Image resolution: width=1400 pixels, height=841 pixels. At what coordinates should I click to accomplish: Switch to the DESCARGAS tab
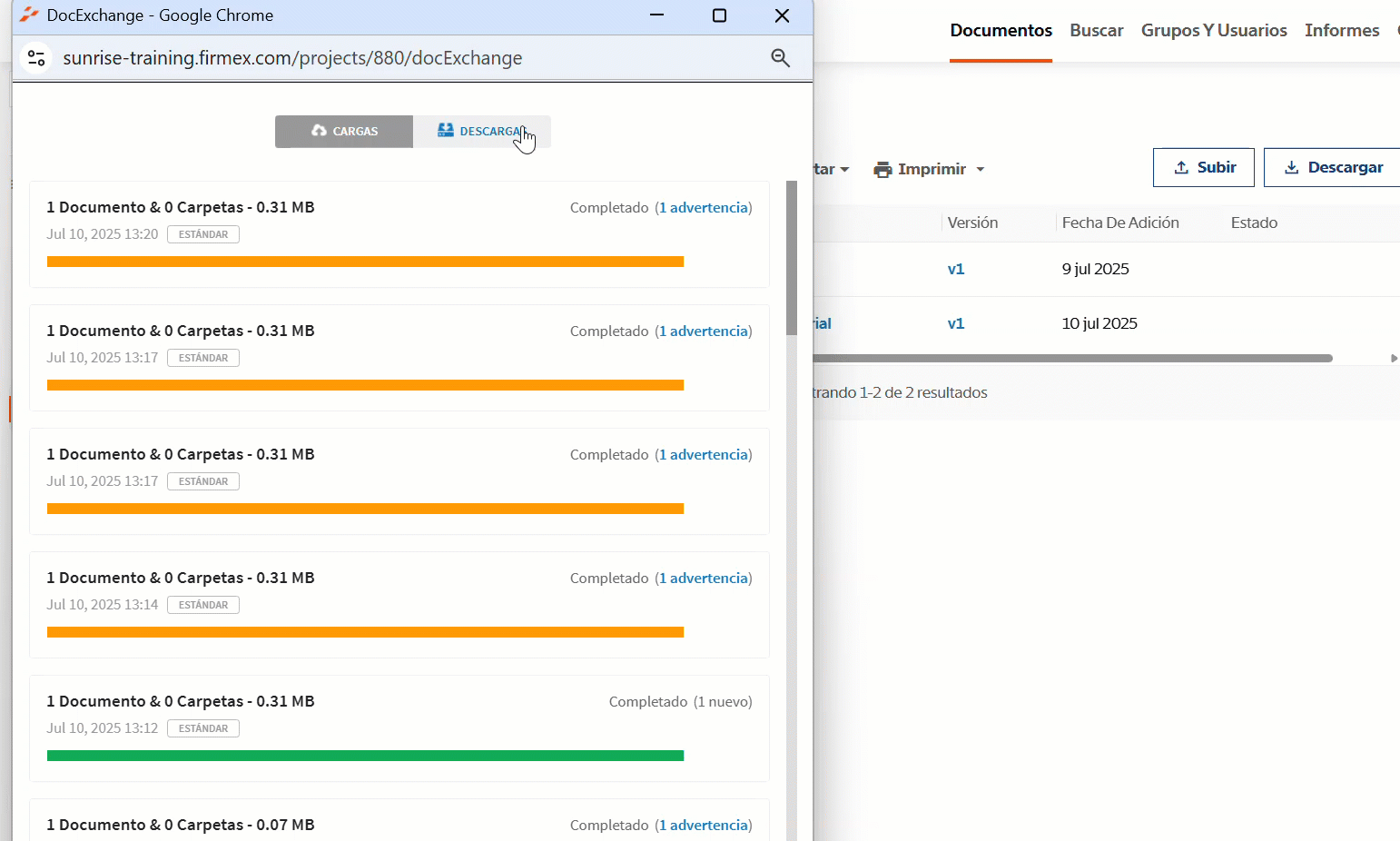(x=482, y=132)
